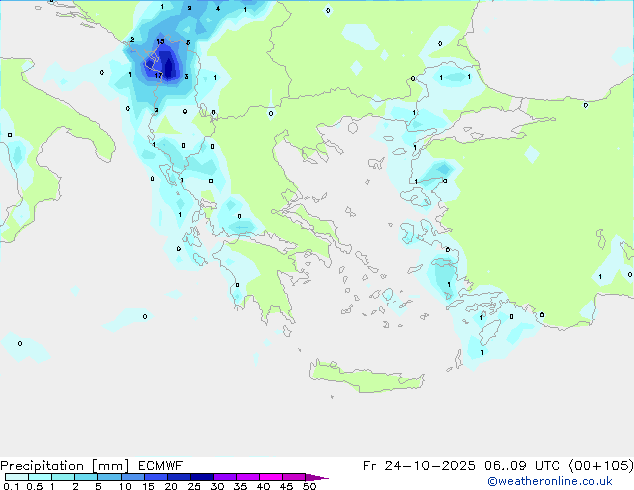Select the 'ECMWF' model label
The image size is (634, 490).
point(161,466)
